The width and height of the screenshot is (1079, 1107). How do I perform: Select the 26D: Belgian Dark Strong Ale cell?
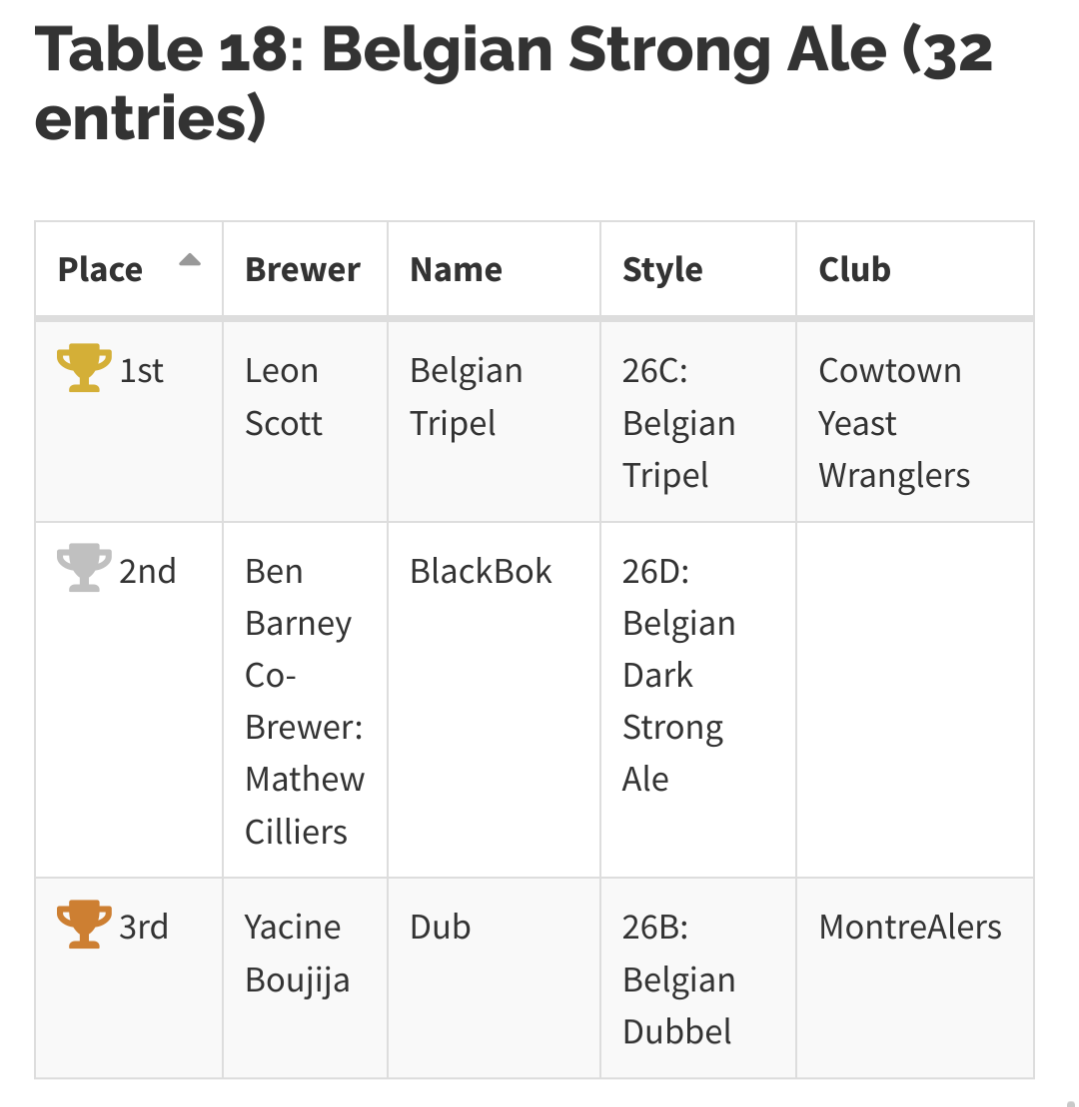pyautogui.click(x=678, y=675)
